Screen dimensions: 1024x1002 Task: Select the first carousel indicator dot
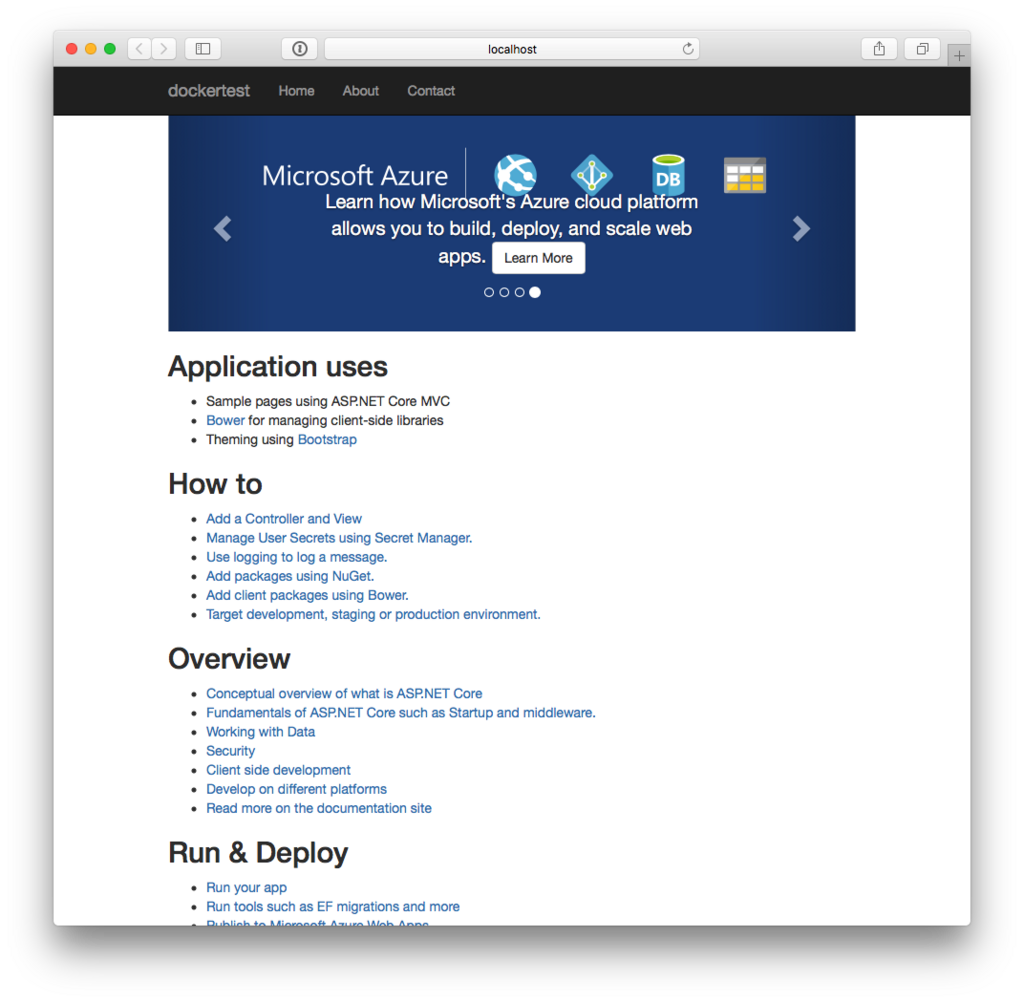coord(488,293)
